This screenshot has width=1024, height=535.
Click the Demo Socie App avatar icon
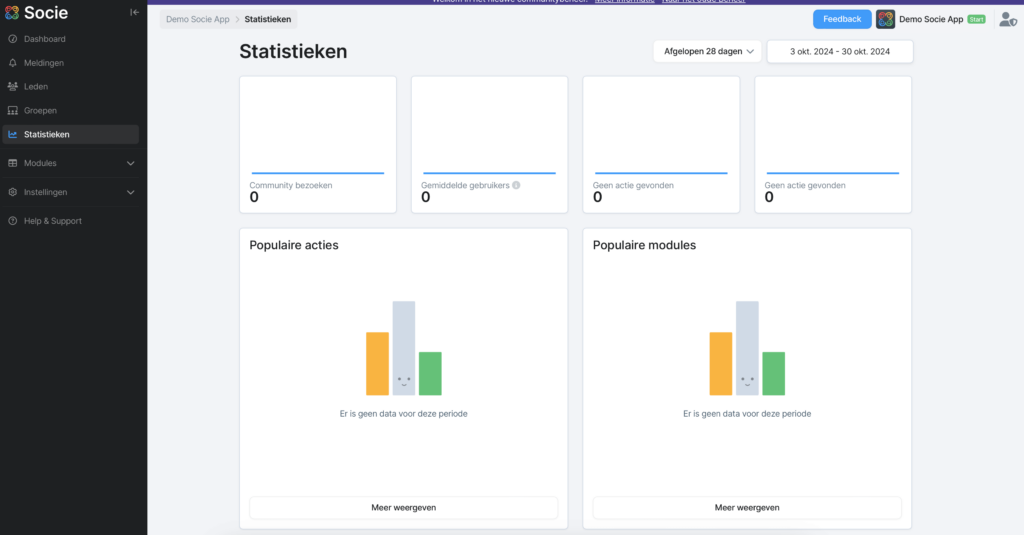pyautogui.click(x=885, y=19)
